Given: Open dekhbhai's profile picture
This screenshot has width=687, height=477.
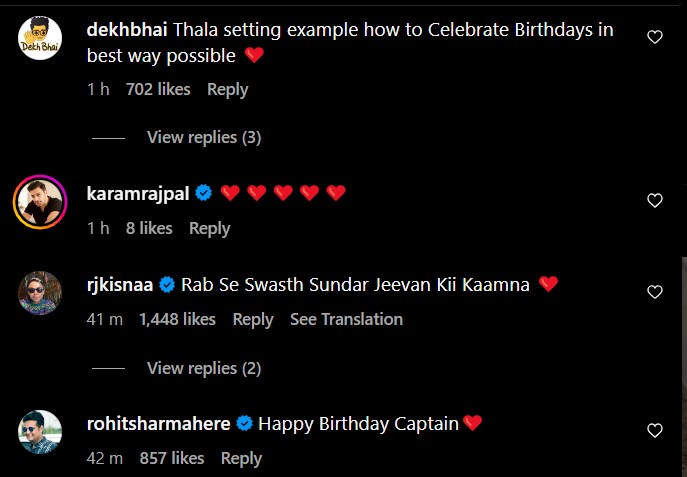Looking at the screenshot, I should pyautogui.click(x=40, y=39).
